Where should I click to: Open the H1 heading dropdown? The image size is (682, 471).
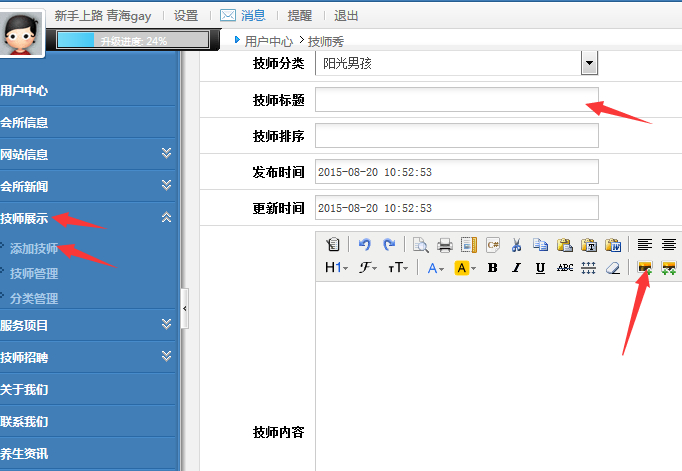point(336,268)
